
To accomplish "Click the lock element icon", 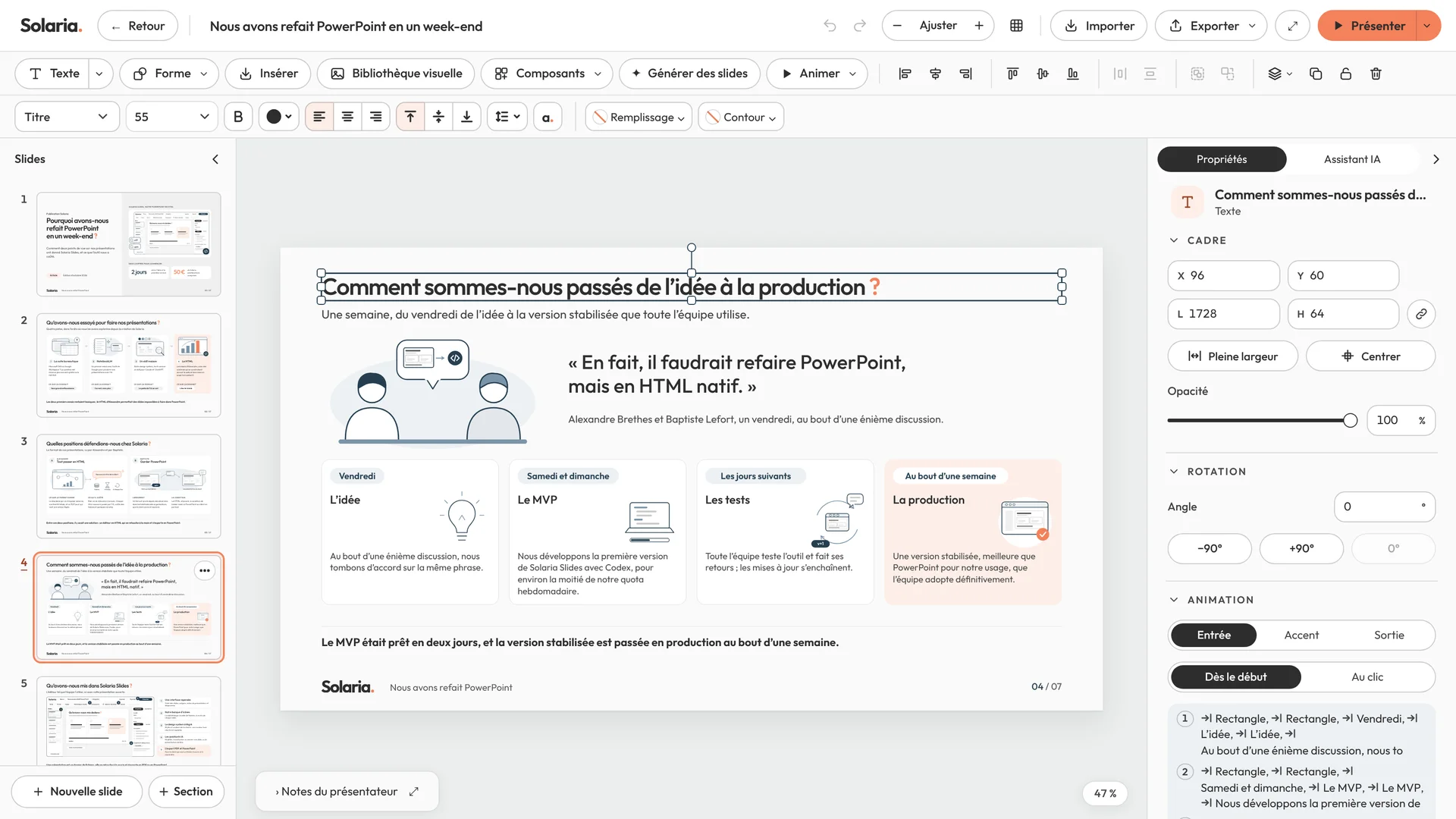I will (x=1346, y=74).
